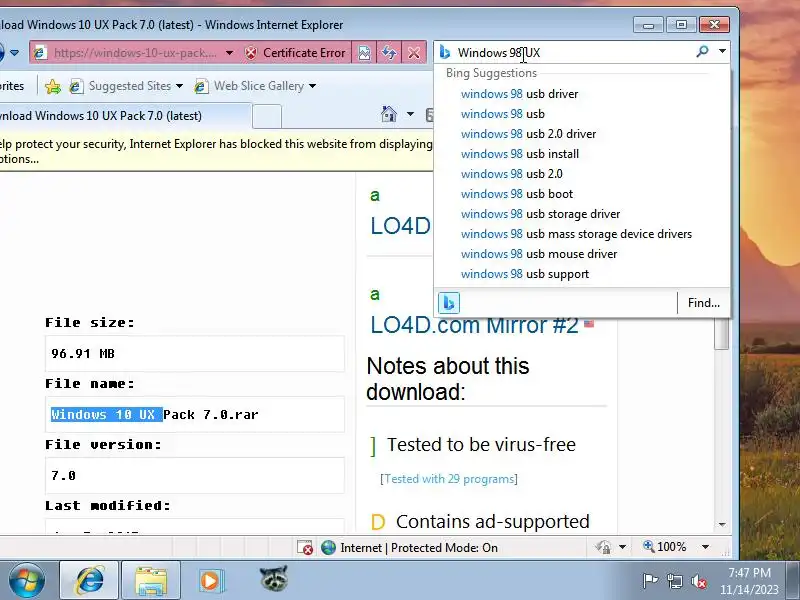Open the Compatibility View icon in address bar
This screenshot has width=800, height=600.
pyautogui.click(x=364, y=53)
